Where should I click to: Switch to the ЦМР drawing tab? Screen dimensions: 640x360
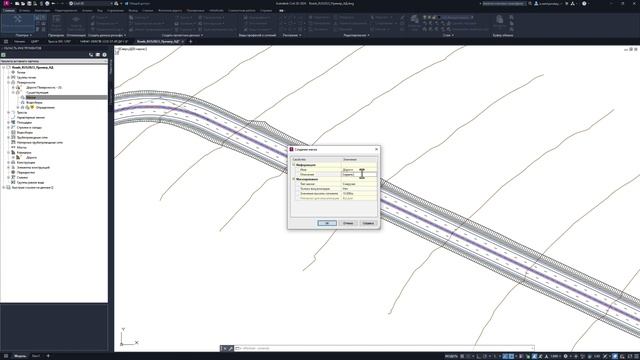click(35, 41)
